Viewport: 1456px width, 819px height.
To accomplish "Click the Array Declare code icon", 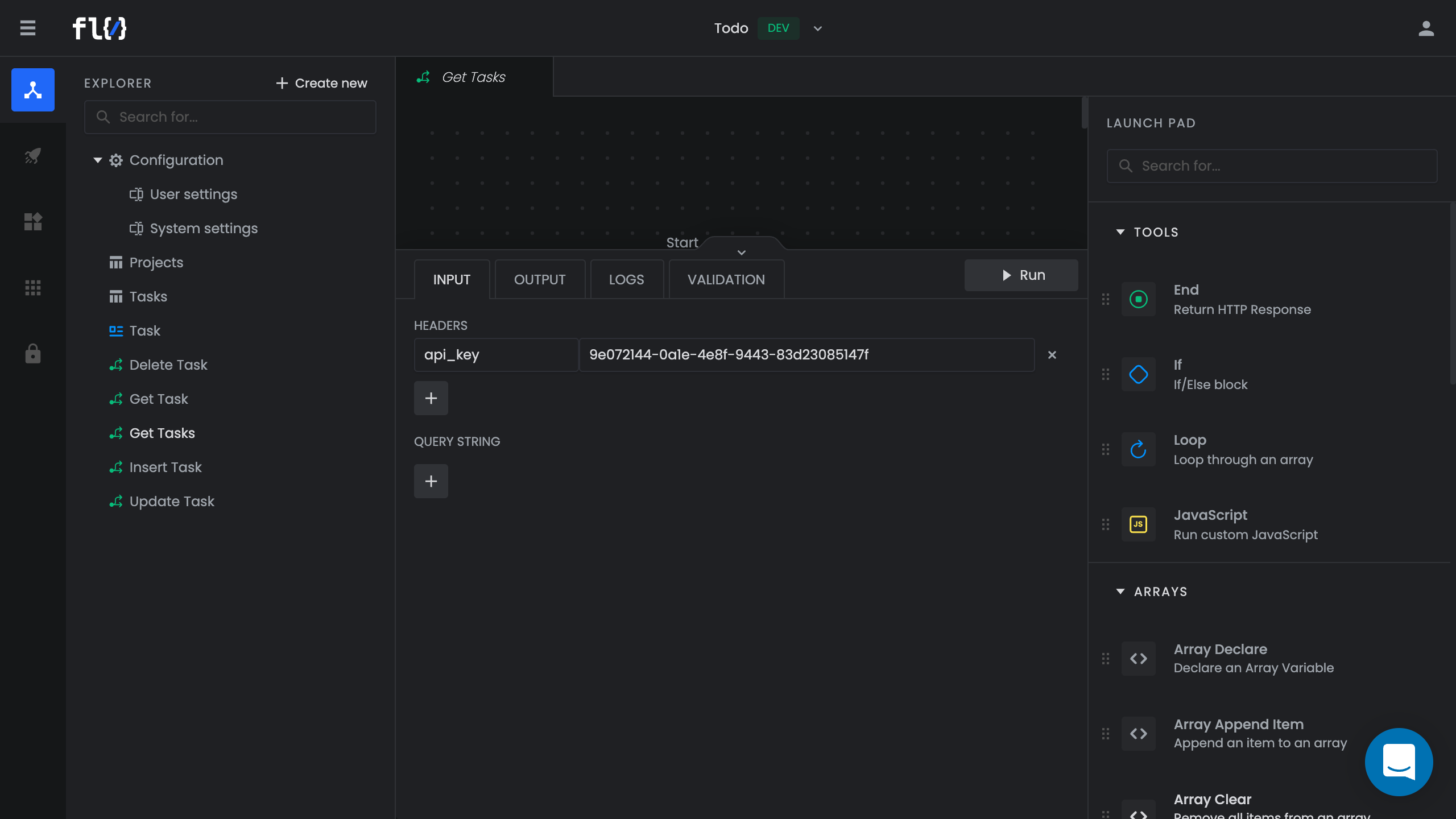I will 1139,659.
